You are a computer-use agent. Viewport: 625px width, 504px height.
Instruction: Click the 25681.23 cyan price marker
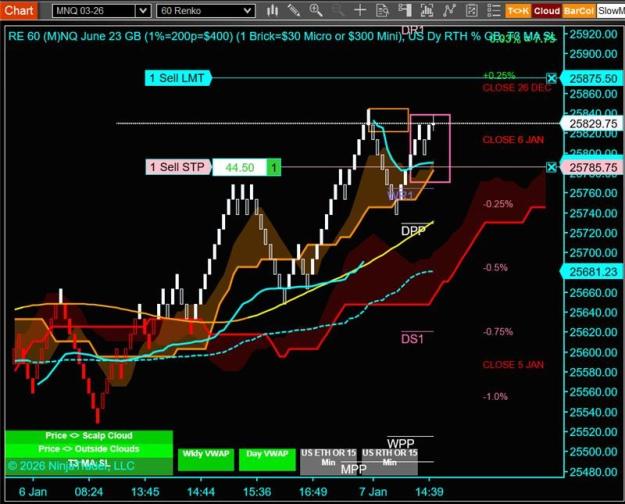(592, 272)
